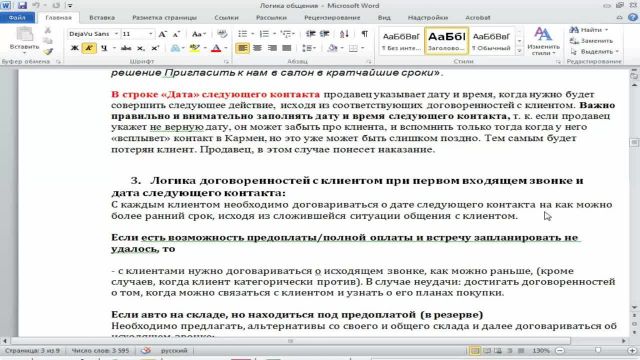
Task: Click the Redo icon in quick access toolbar
Action: tap(56, 6)
